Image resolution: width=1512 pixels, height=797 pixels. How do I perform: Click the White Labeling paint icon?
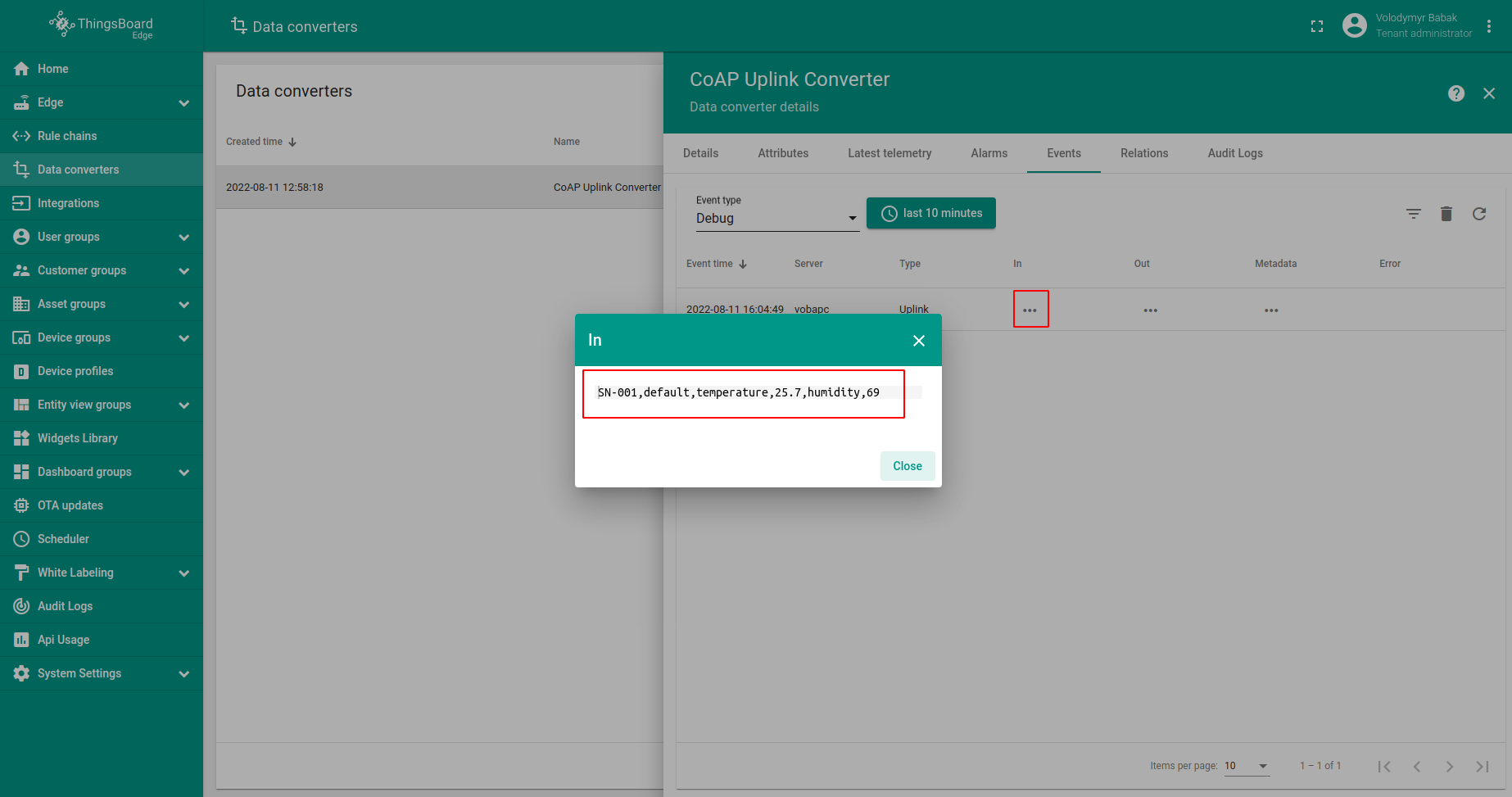tap(21, 573)
